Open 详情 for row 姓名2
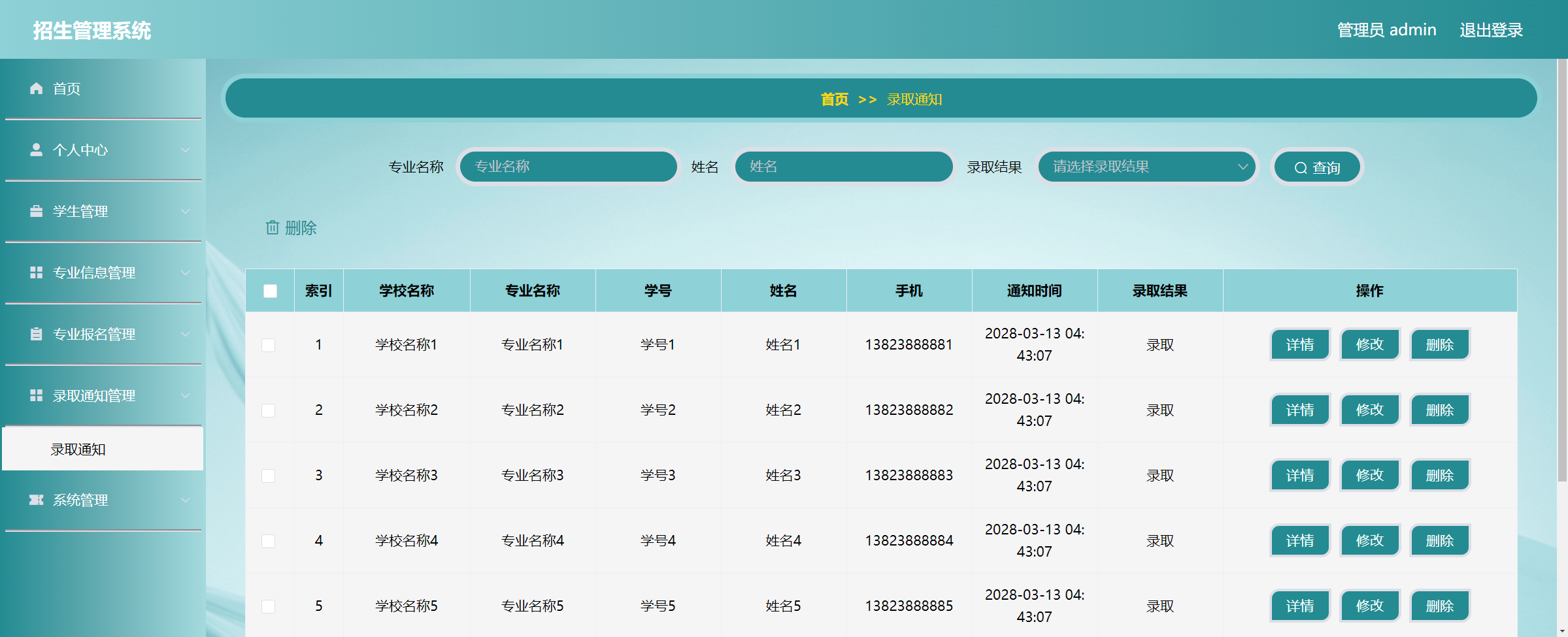The height and width of the screenshot is (637, 1568). pos(1300,410)
